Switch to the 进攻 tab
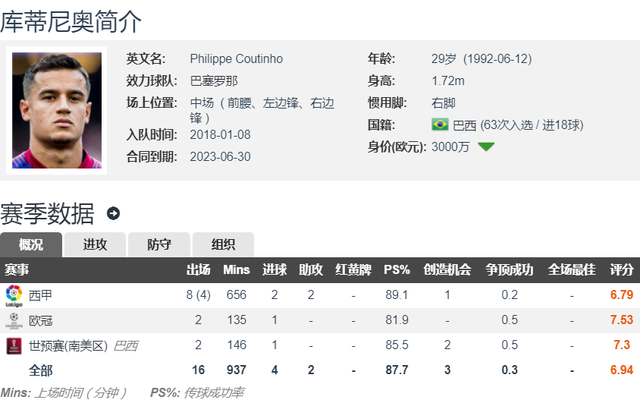The height and width of the screenshot is (400, 640). click(x=95, y=244)
